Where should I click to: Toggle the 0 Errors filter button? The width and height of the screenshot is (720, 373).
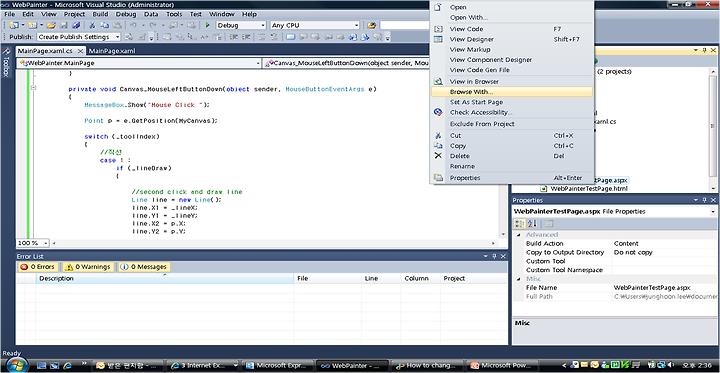tap(38, 266)
